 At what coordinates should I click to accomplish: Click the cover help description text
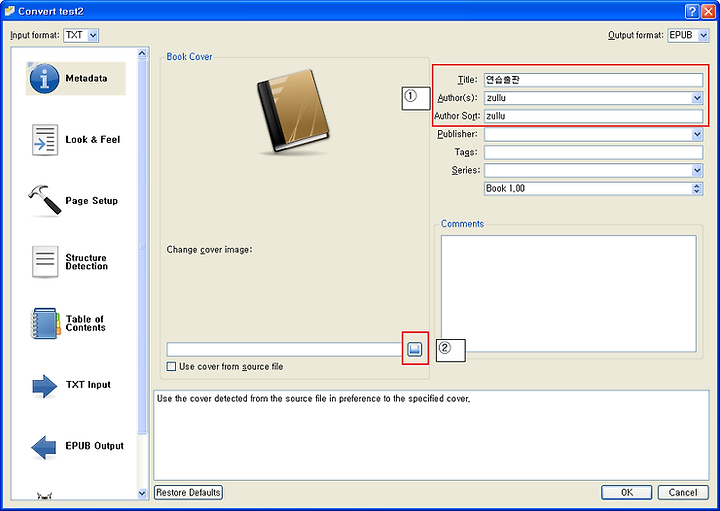click(314, 399)
